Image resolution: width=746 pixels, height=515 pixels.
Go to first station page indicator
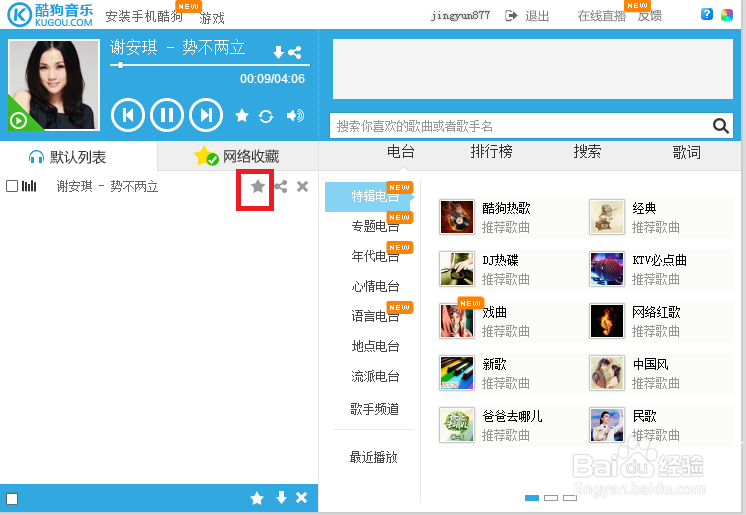532,498
